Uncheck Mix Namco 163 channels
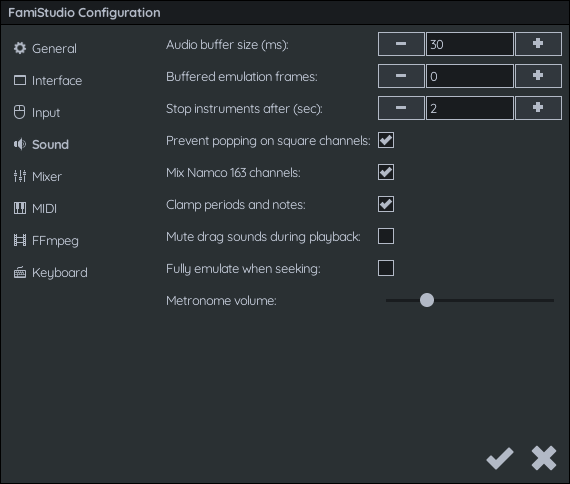Image resolution: width=570 pixels, height=484 pixels. [x=386, y=172]
